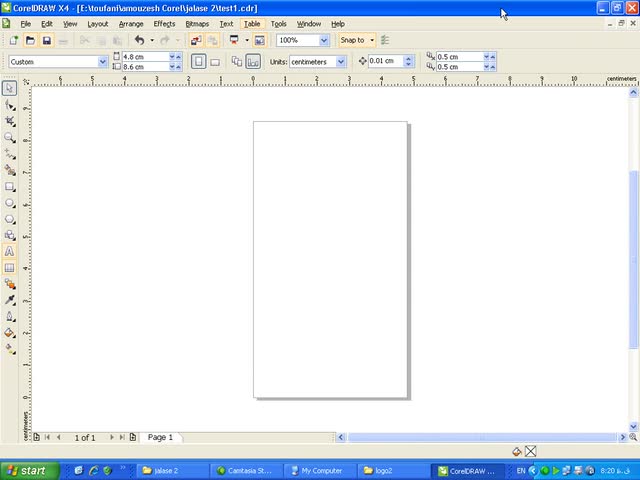This screenshot has height=480, width=640.
Task: Click the Export icon
Action: click(212, 40)
